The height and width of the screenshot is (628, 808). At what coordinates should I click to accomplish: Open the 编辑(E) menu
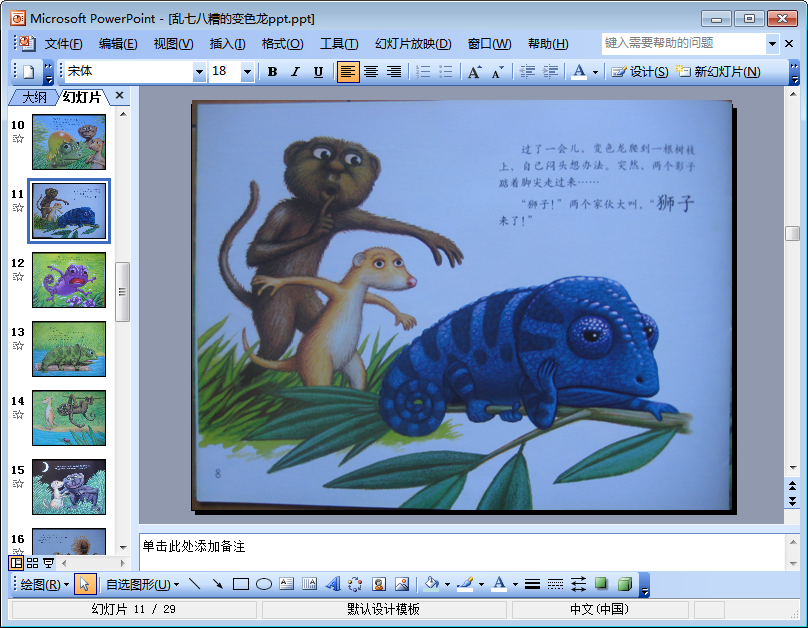tap(118, 44)
